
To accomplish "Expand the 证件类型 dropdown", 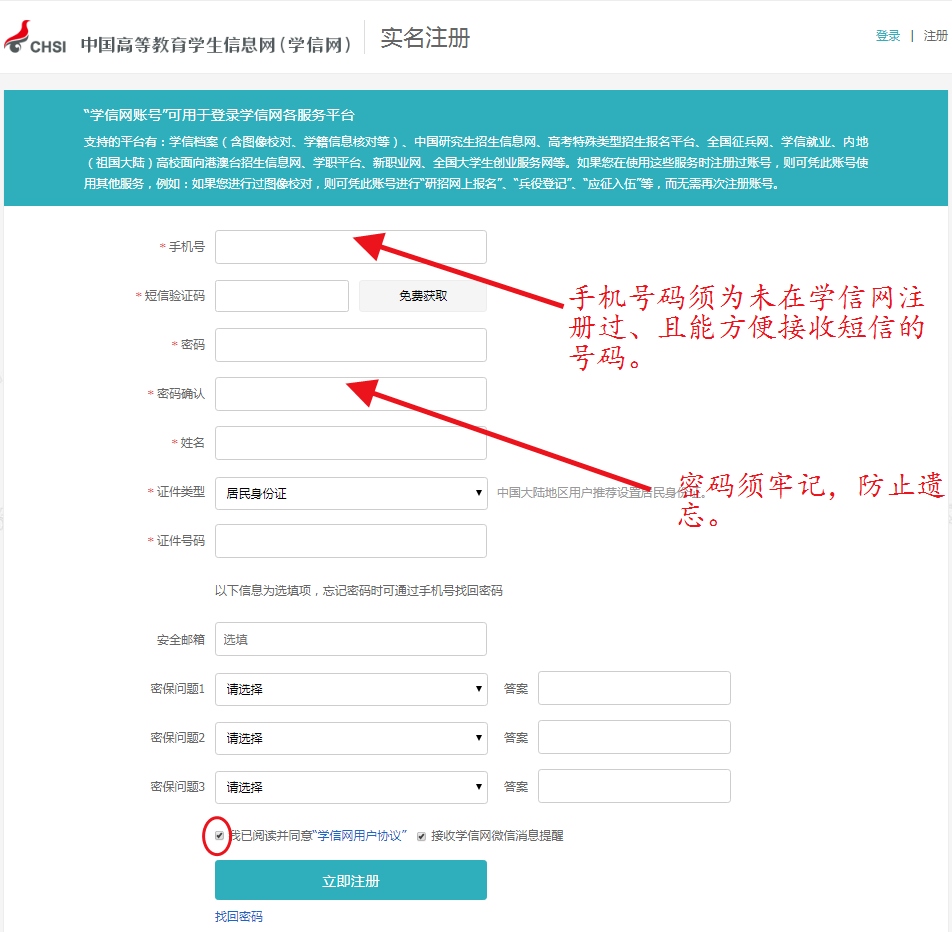I will 350,493.
